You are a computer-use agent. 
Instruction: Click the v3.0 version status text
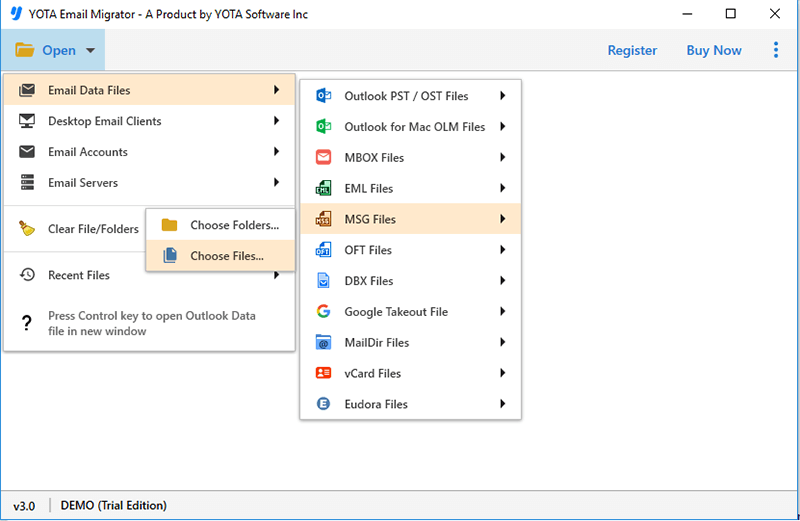coord(24,506)
